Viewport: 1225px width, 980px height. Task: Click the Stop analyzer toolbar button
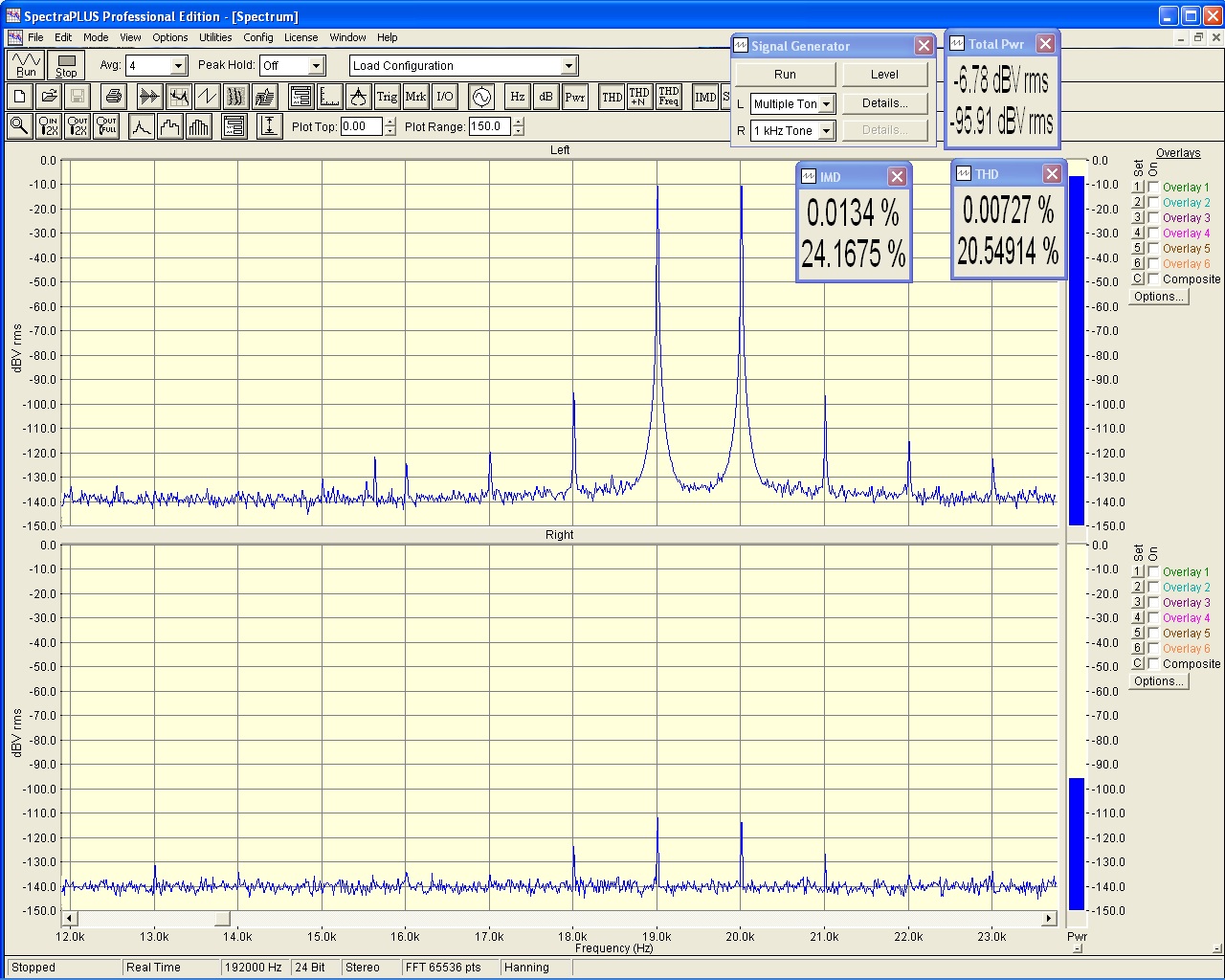click(x=66, y=65)
